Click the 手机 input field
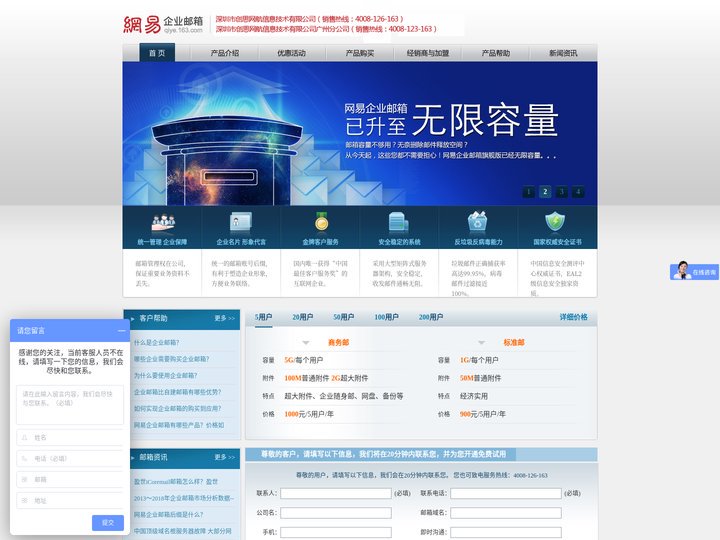The width and height of the screenshot is (720, 540). [336, 532]
